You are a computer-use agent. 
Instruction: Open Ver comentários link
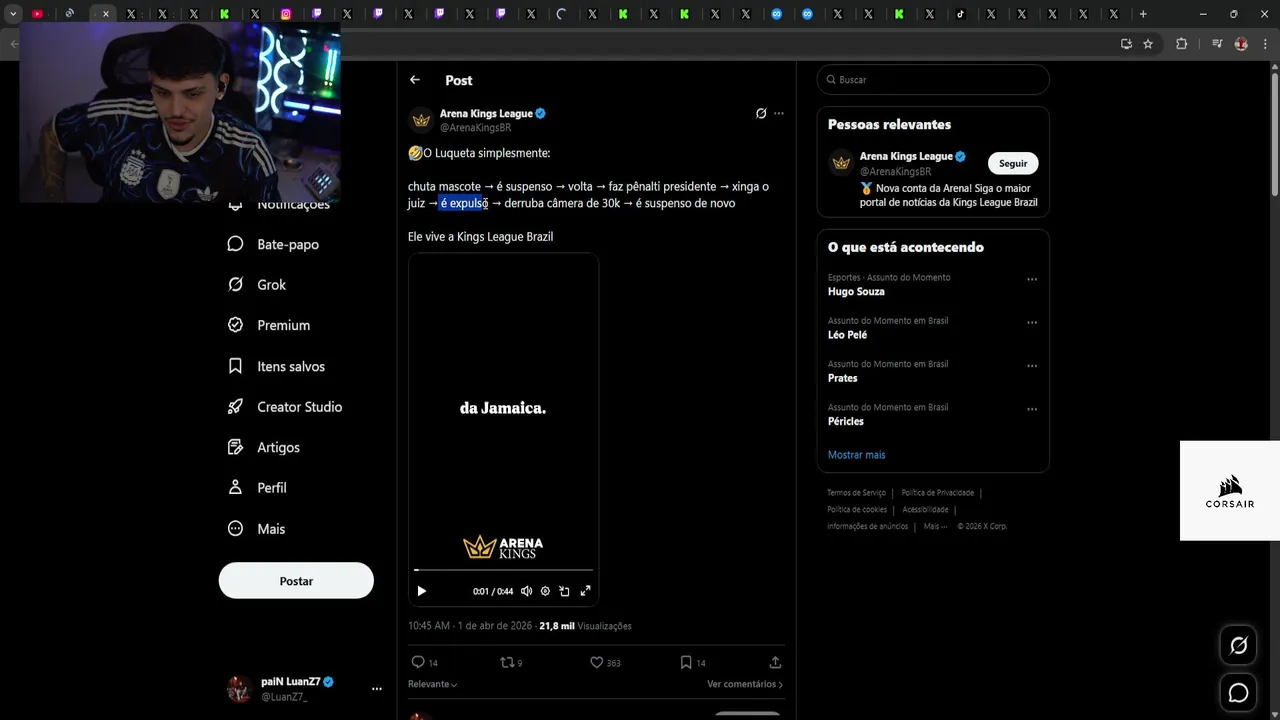point(745,684)
